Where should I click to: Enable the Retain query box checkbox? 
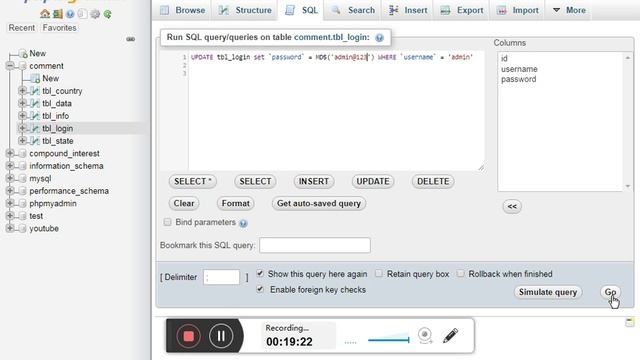coord(379,273)
